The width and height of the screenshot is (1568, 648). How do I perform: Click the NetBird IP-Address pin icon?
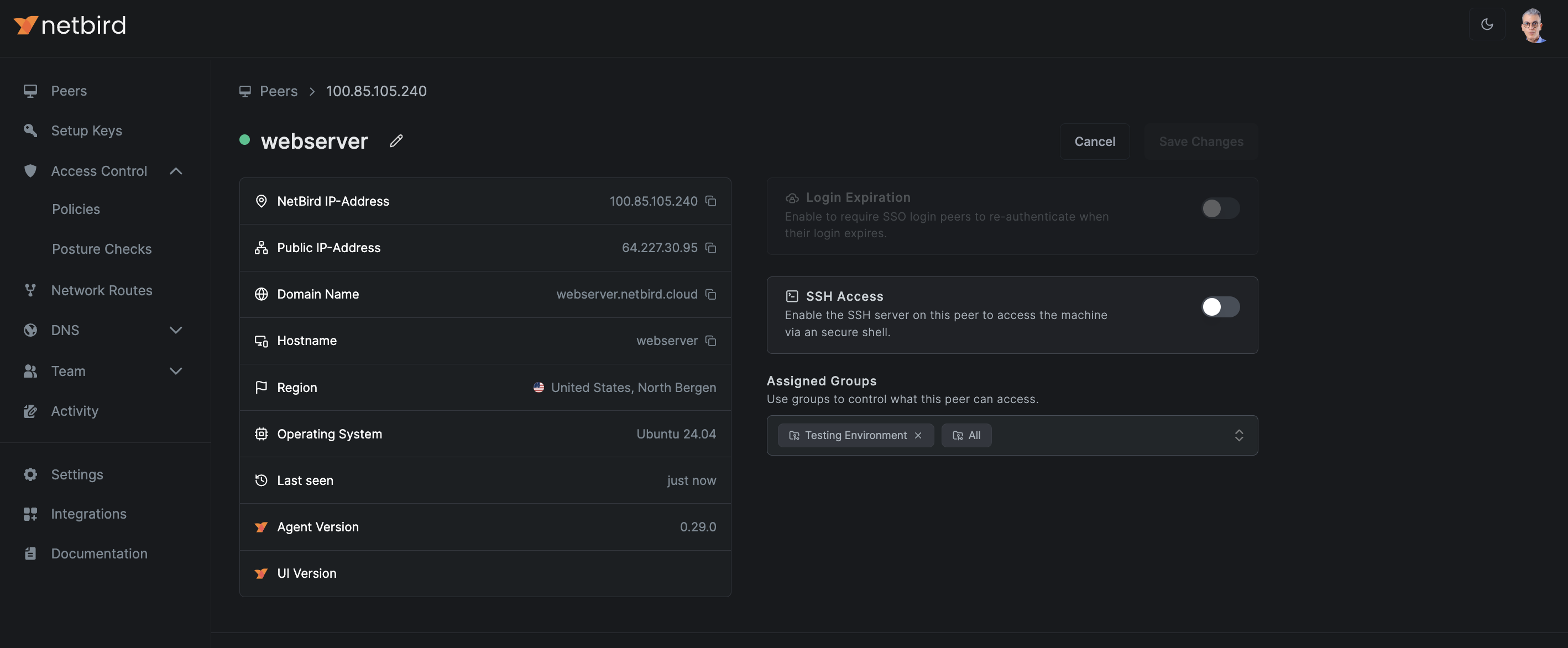(261, 201)
